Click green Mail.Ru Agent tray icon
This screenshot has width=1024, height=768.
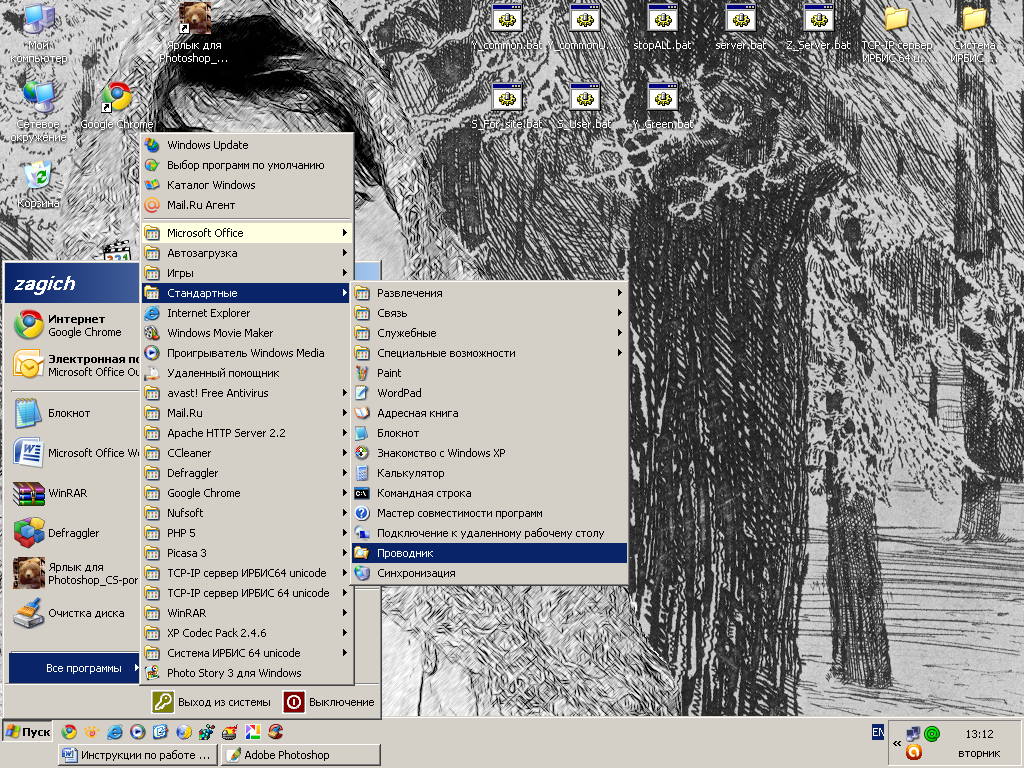tap(932, 734)
